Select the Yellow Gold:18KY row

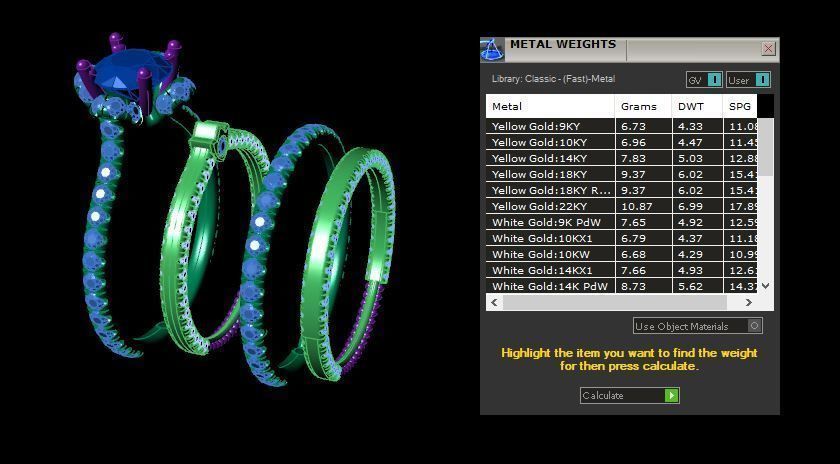click(x=621, y=174)
